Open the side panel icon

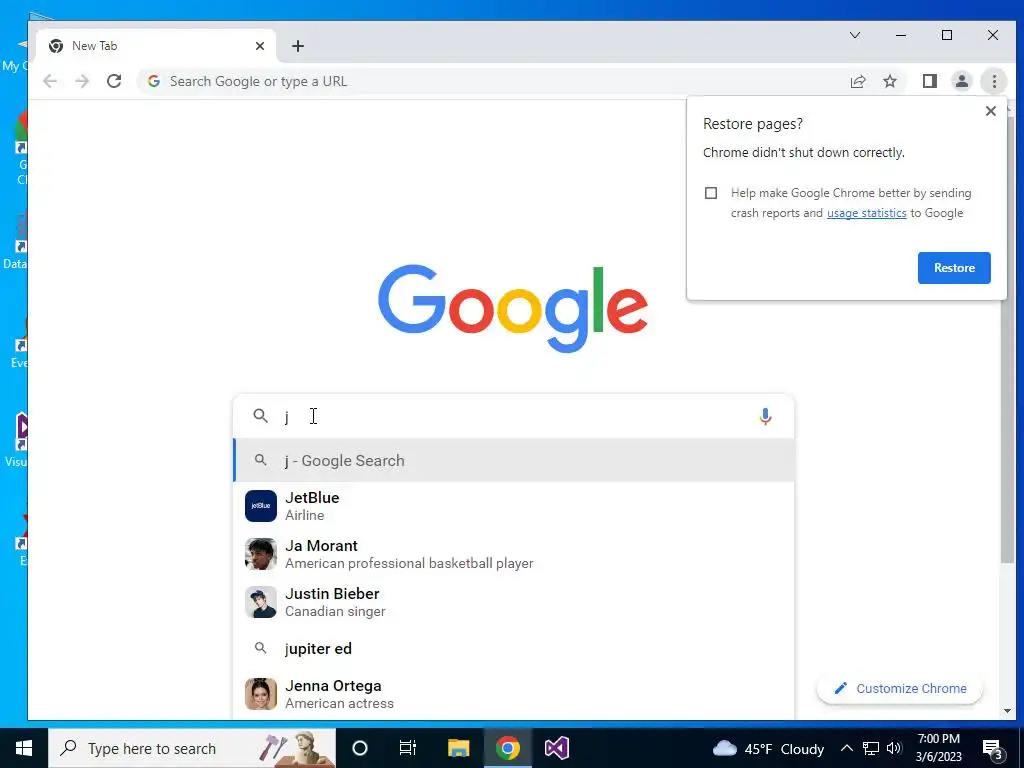click(929, 81)
